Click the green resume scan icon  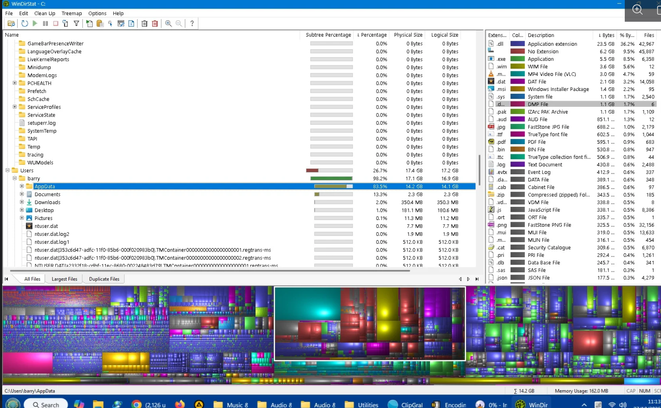click(35, 24)
